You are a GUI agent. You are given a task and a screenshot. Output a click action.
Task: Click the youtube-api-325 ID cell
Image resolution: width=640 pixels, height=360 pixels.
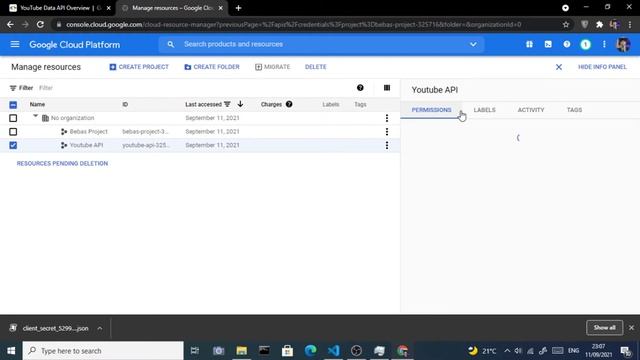tap(145, 145)
